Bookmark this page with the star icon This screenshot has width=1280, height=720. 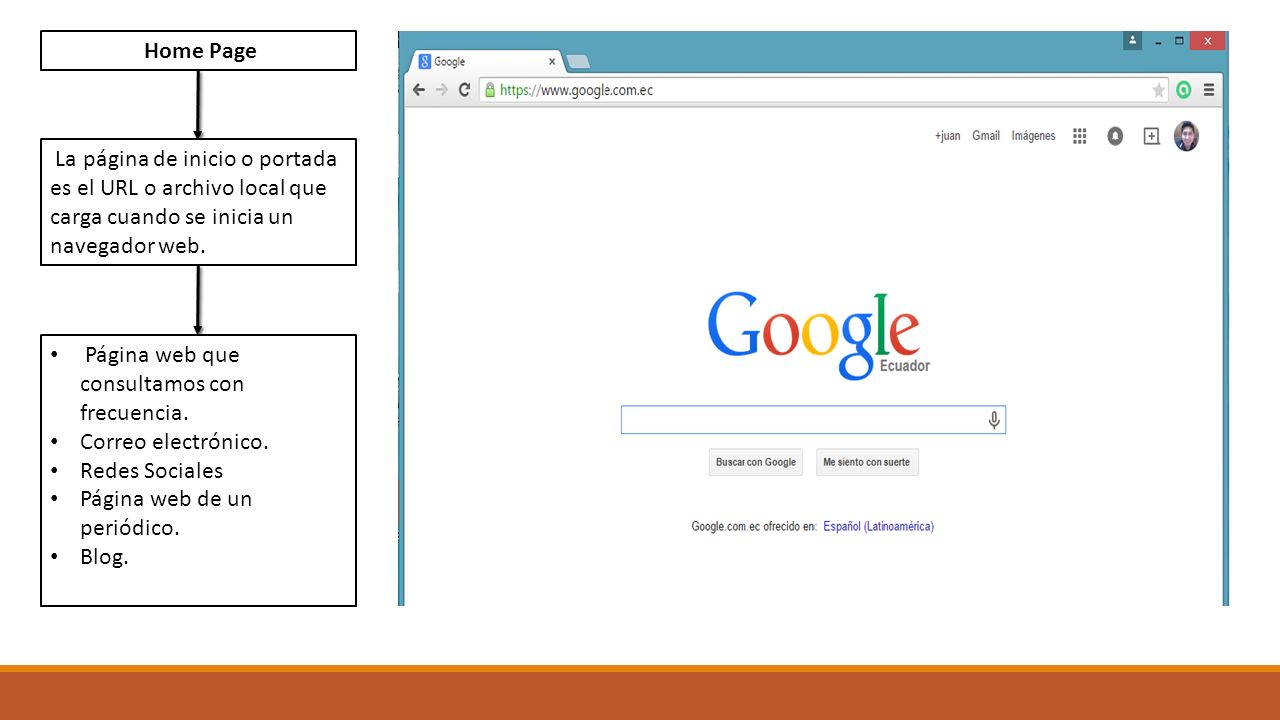tap(1159, 90)
